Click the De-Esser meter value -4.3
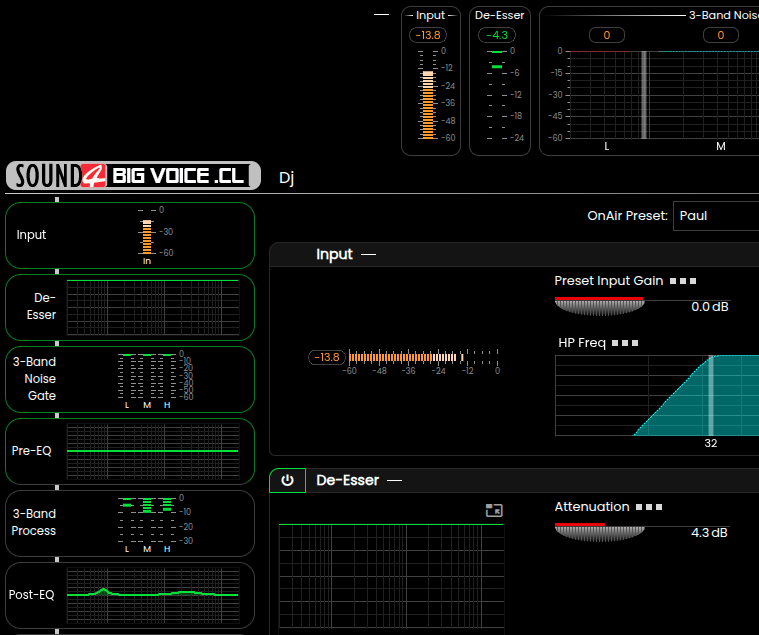The image size is (759, 635). [x=497, y=35]
